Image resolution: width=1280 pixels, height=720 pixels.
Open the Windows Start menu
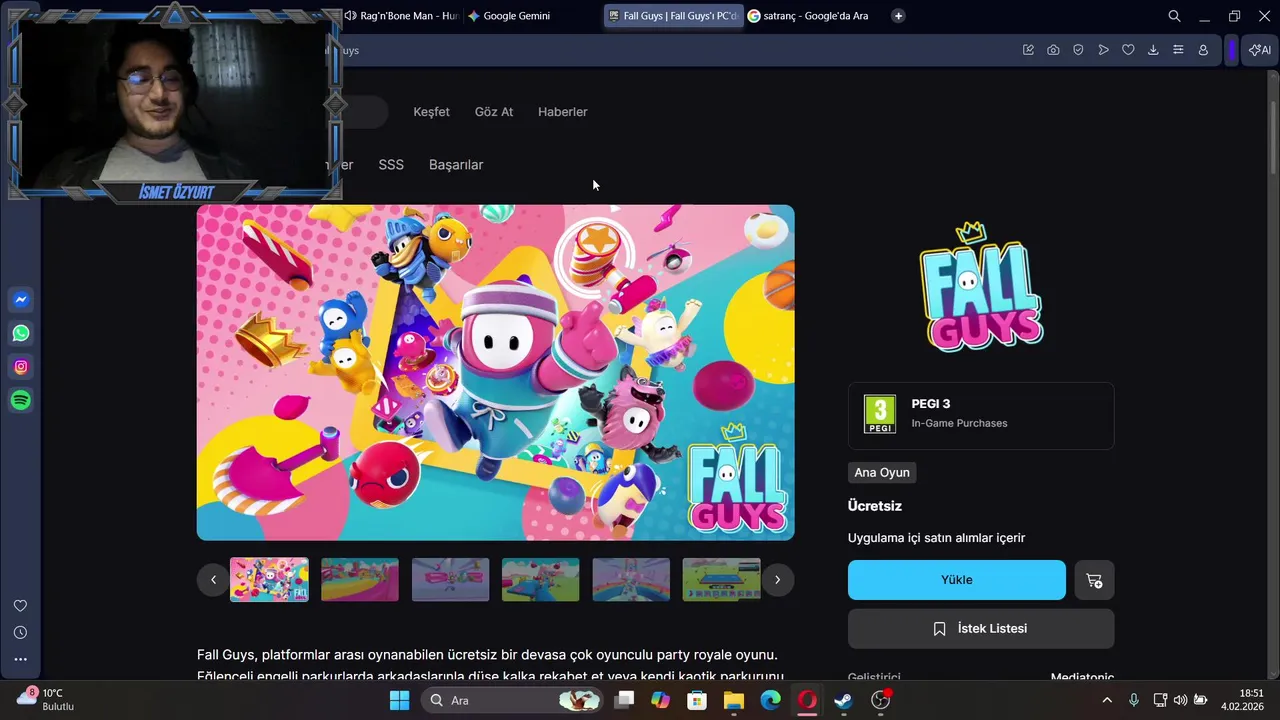coord(399,700)
